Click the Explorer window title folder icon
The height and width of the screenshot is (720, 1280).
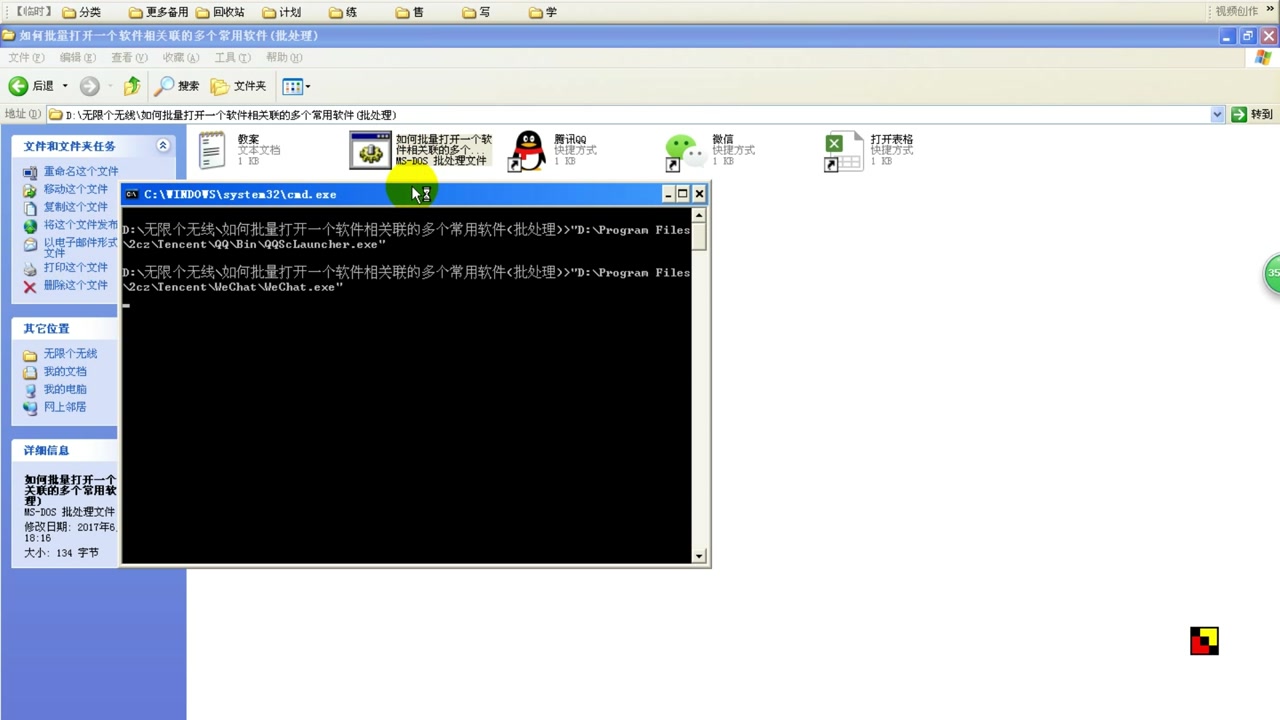pos(9,36)
